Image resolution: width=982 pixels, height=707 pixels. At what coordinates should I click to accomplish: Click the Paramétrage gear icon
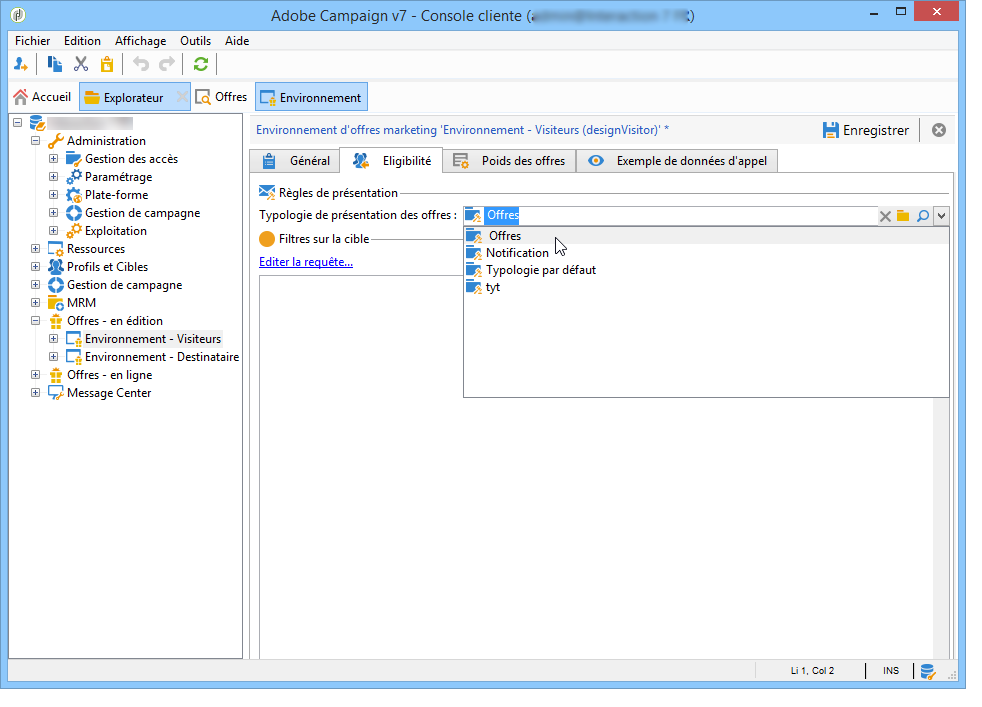click(x=74, y=177)
